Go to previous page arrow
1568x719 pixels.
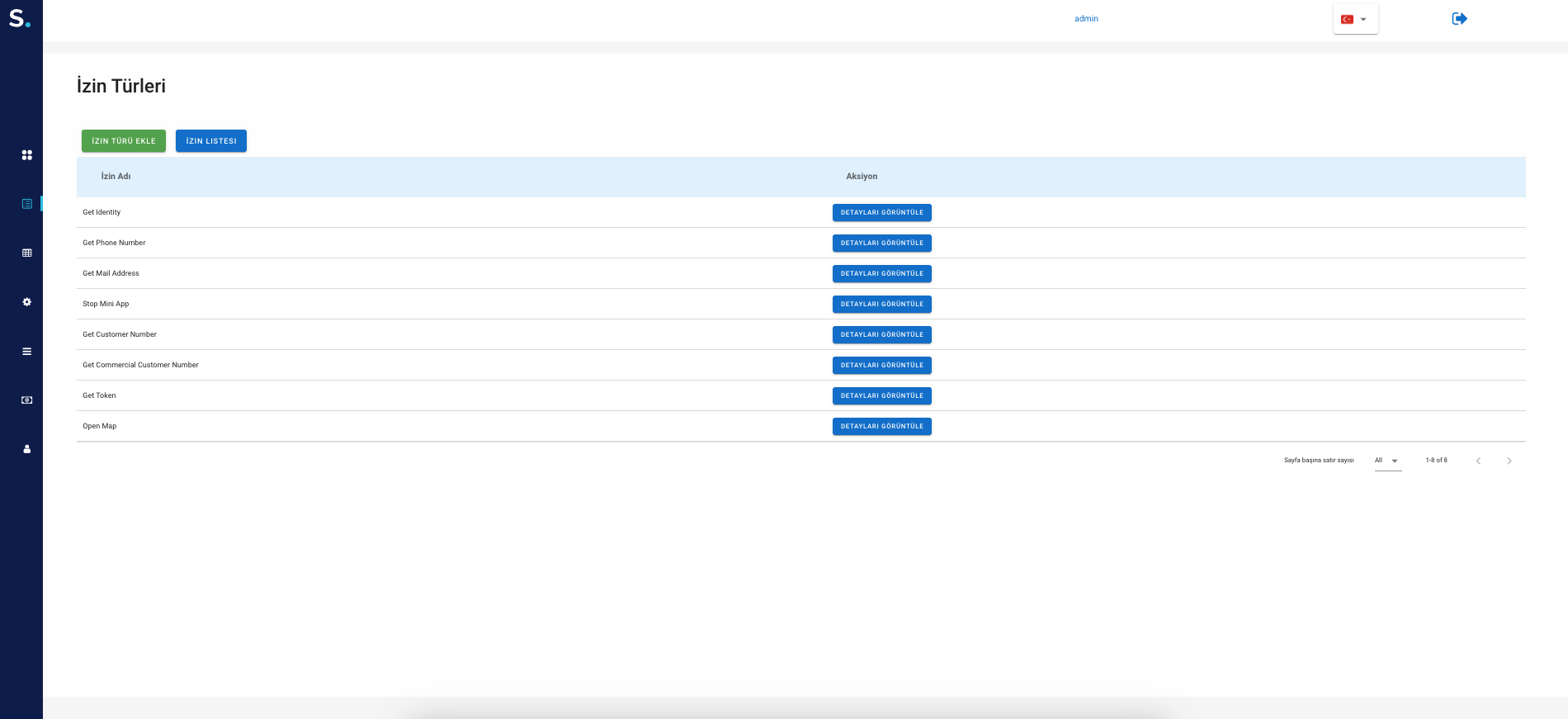[1478, 461]
